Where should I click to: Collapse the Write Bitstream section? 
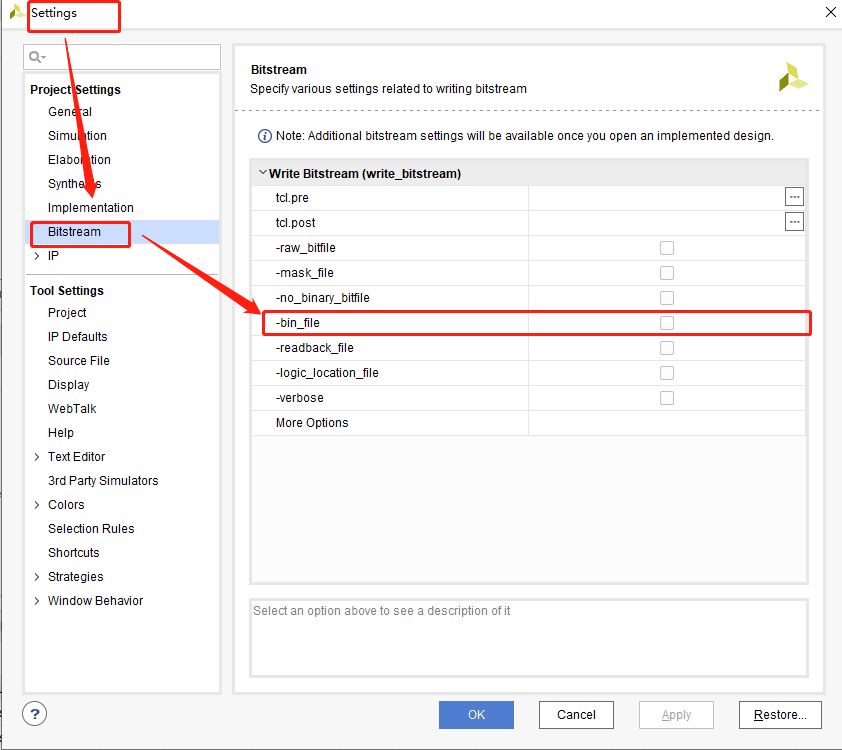[x=263, y=173]
